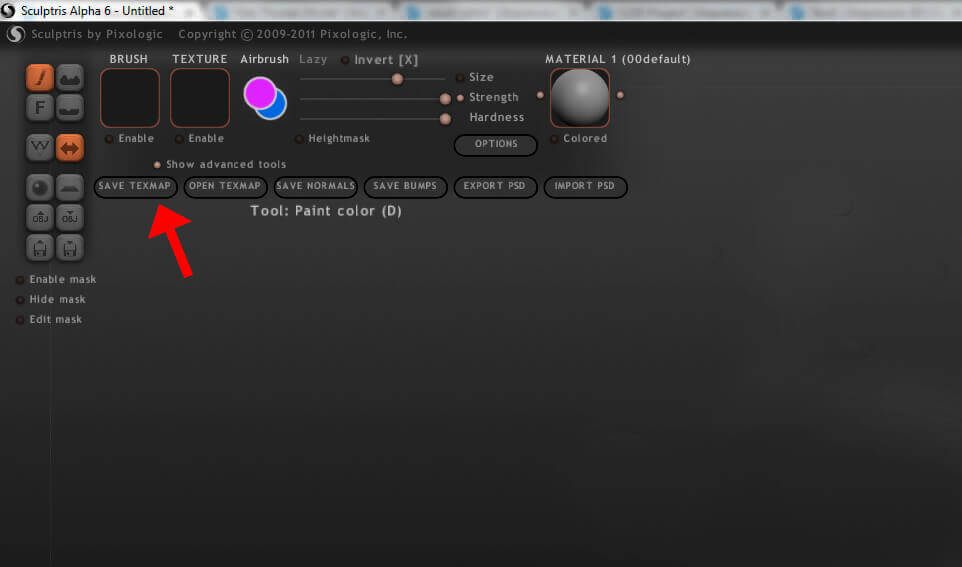
Task: Click the SAVE NORMALS button
Action: 315,186
